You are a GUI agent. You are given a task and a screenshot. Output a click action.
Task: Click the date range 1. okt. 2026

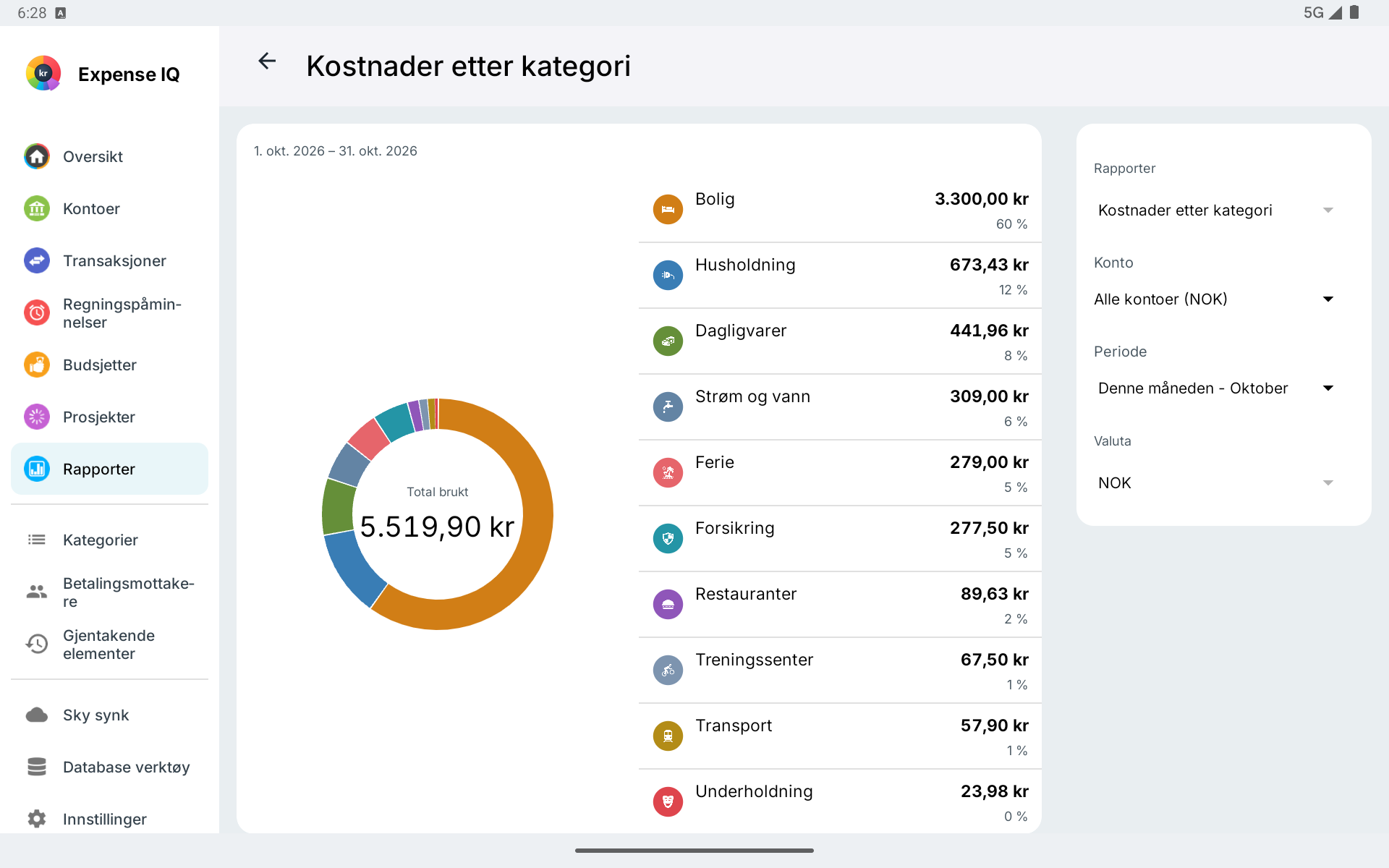click(x=336, y=151)
